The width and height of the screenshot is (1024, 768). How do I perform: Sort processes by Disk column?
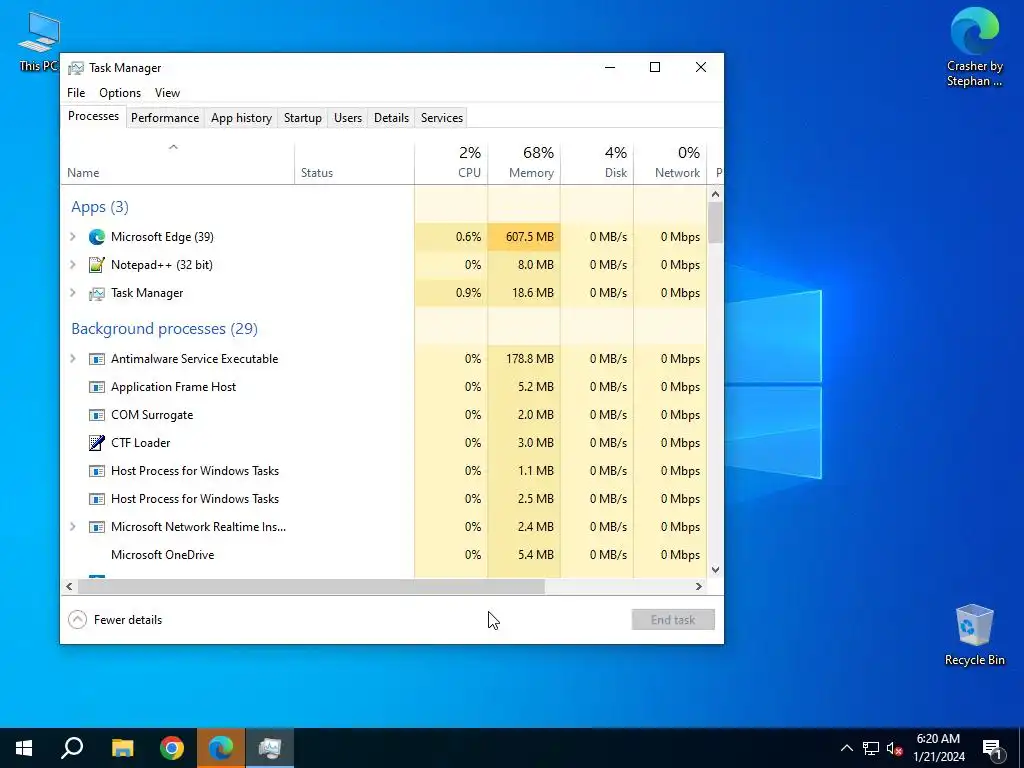[597, 163]
